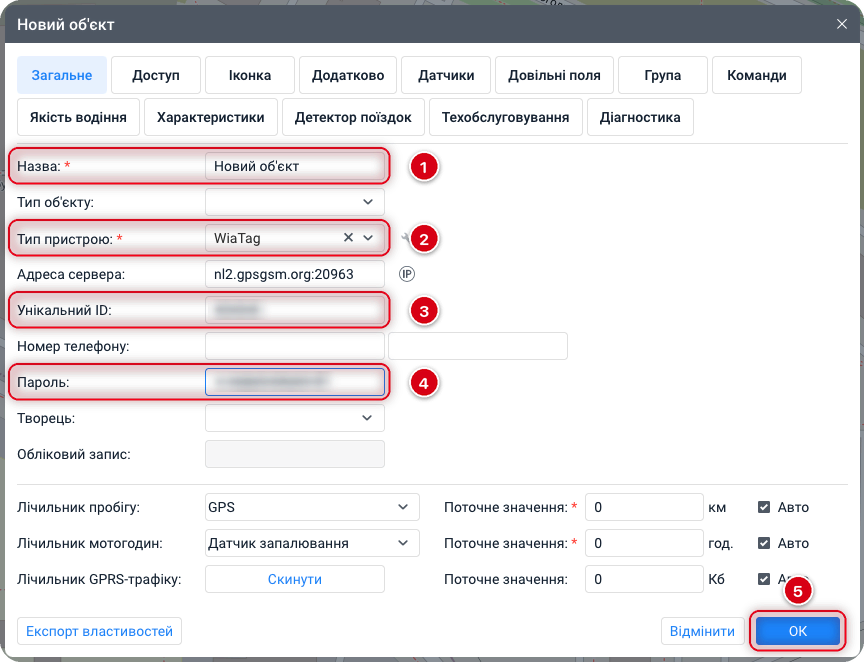
Task: Click engine hours Поточне значення field
Action: pos(644,543)
